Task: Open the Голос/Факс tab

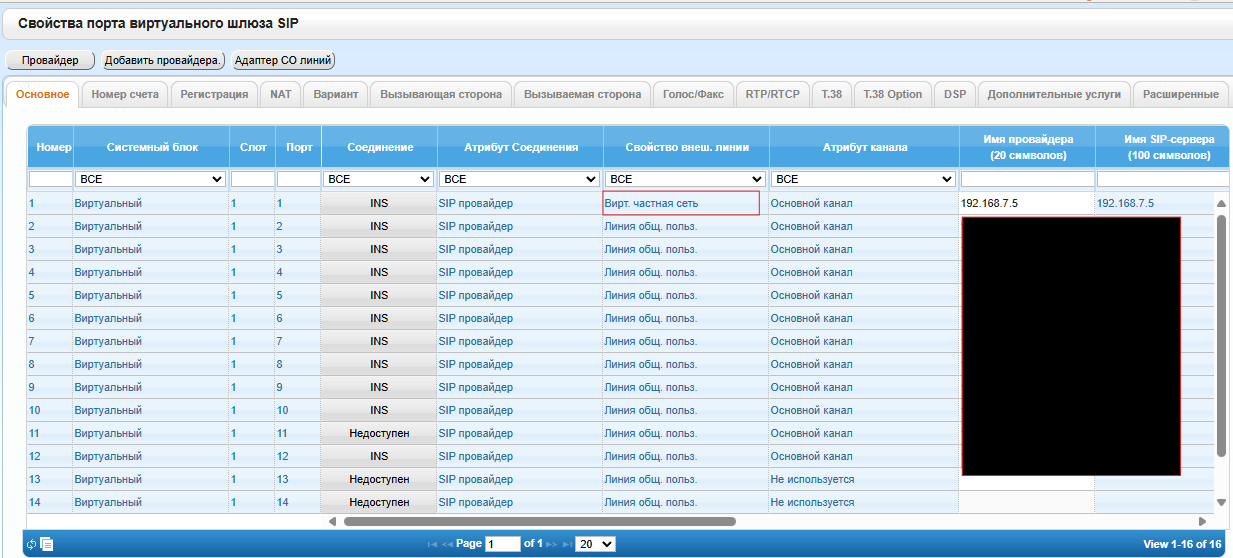Action: pos(694,94)
